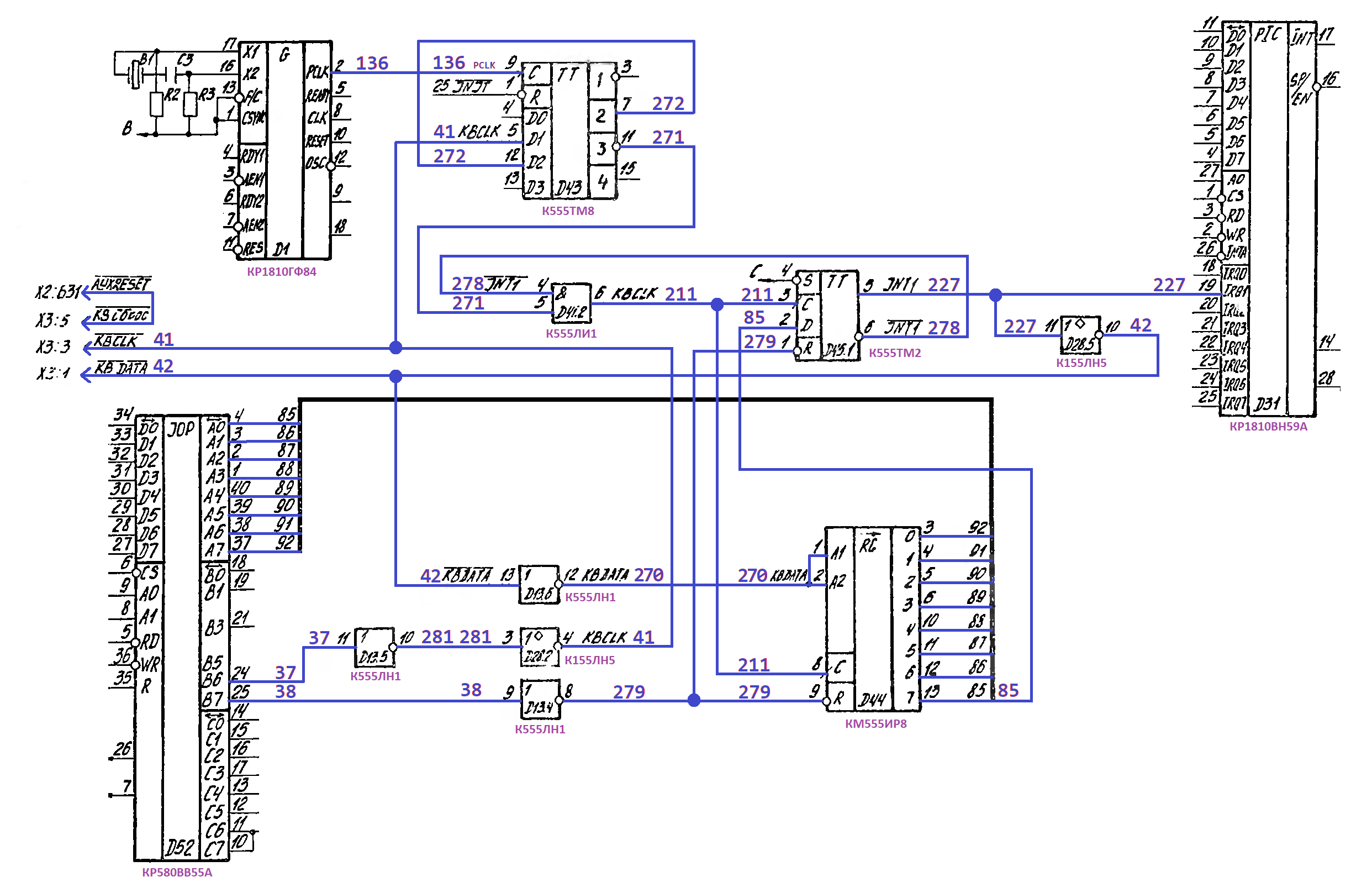Click the КР580ВВ55А label below D52

point(177,872)
